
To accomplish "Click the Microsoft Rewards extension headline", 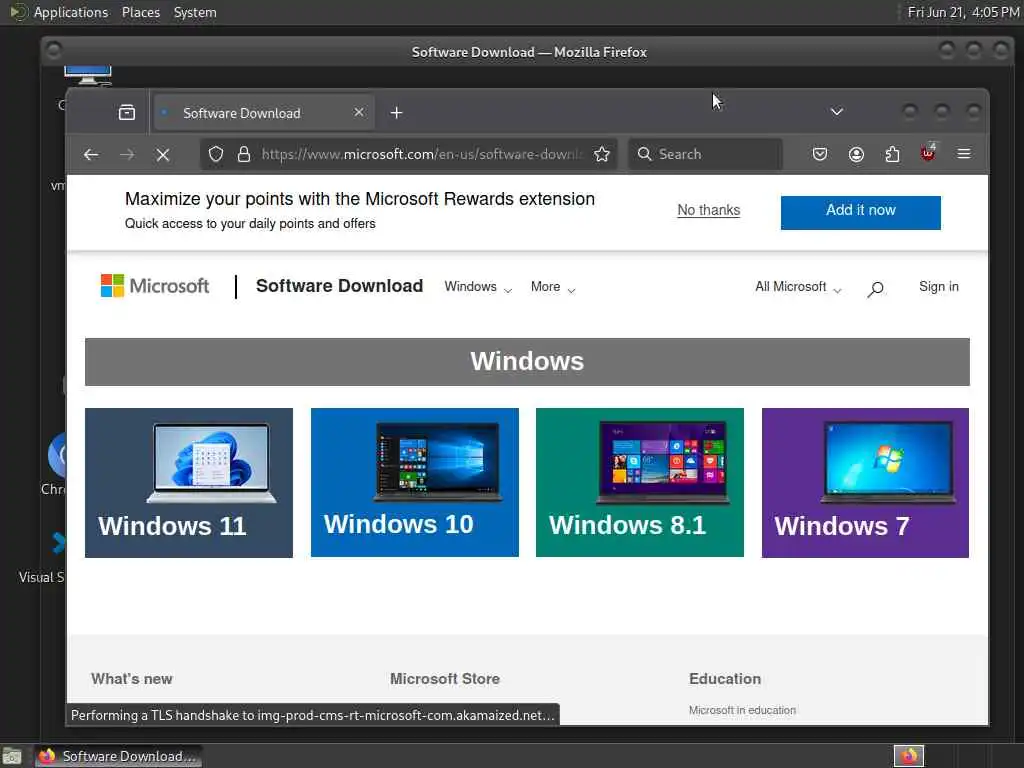I will 360,199.
